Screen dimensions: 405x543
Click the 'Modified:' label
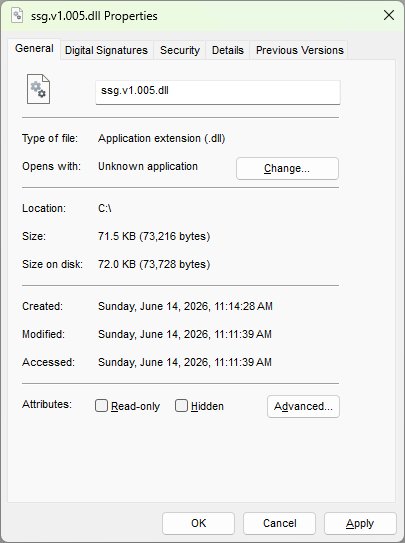click(x=43, y=334)
